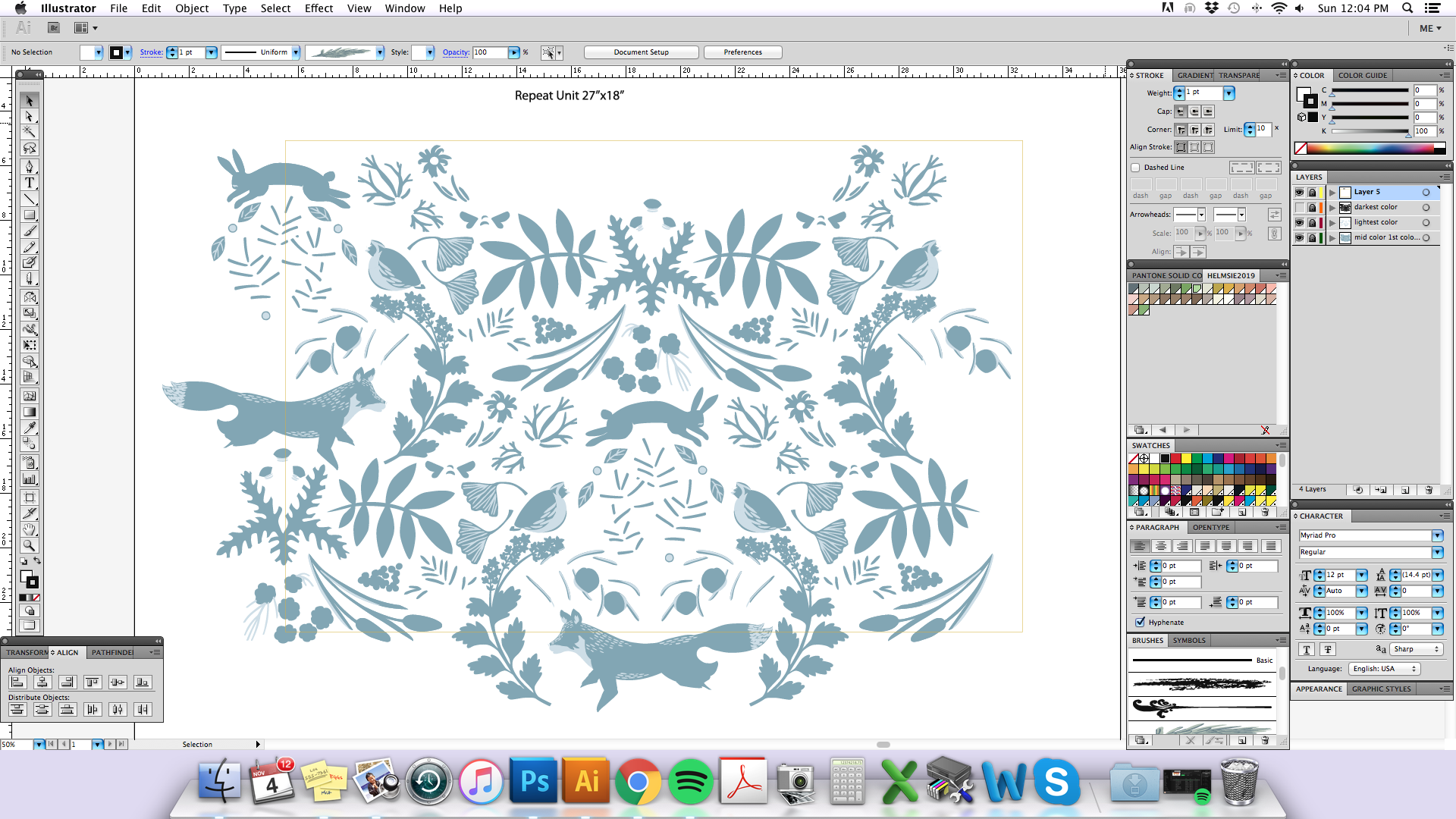1456x819 pixels.
Task: Select the Pen tool
Action: click(x=30, y=166)
